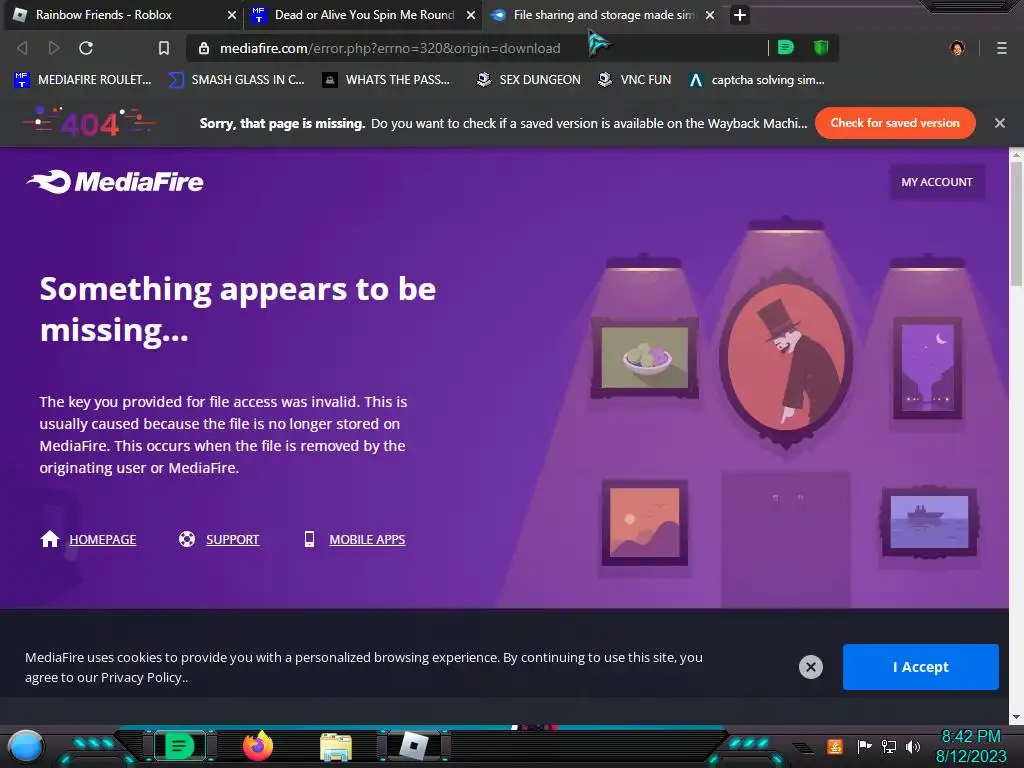Go forward using the browser forward arrow
Image resolution: width=1024 pixels, height=768 pixels.
coord(54,48)
